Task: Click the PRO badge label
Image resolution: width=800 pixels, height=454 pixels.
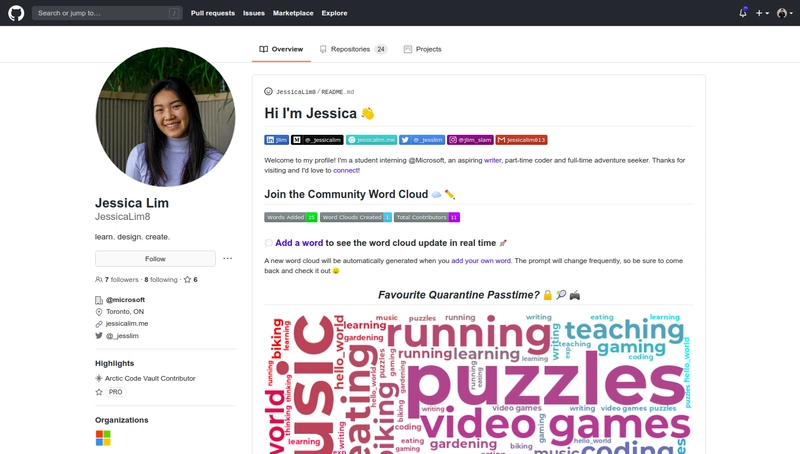Action: 115,392
